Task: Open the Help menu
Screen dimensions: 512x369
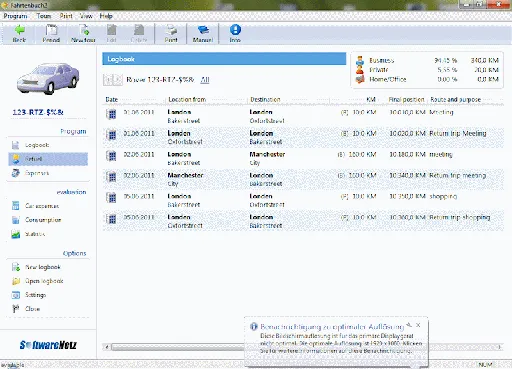Action: point(106,16)
